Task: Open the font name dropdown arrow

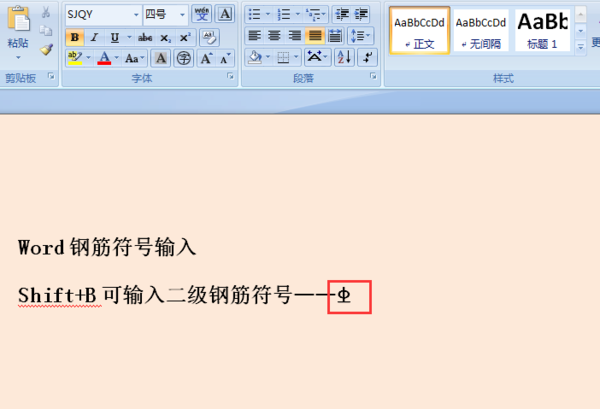Action: 136,15
